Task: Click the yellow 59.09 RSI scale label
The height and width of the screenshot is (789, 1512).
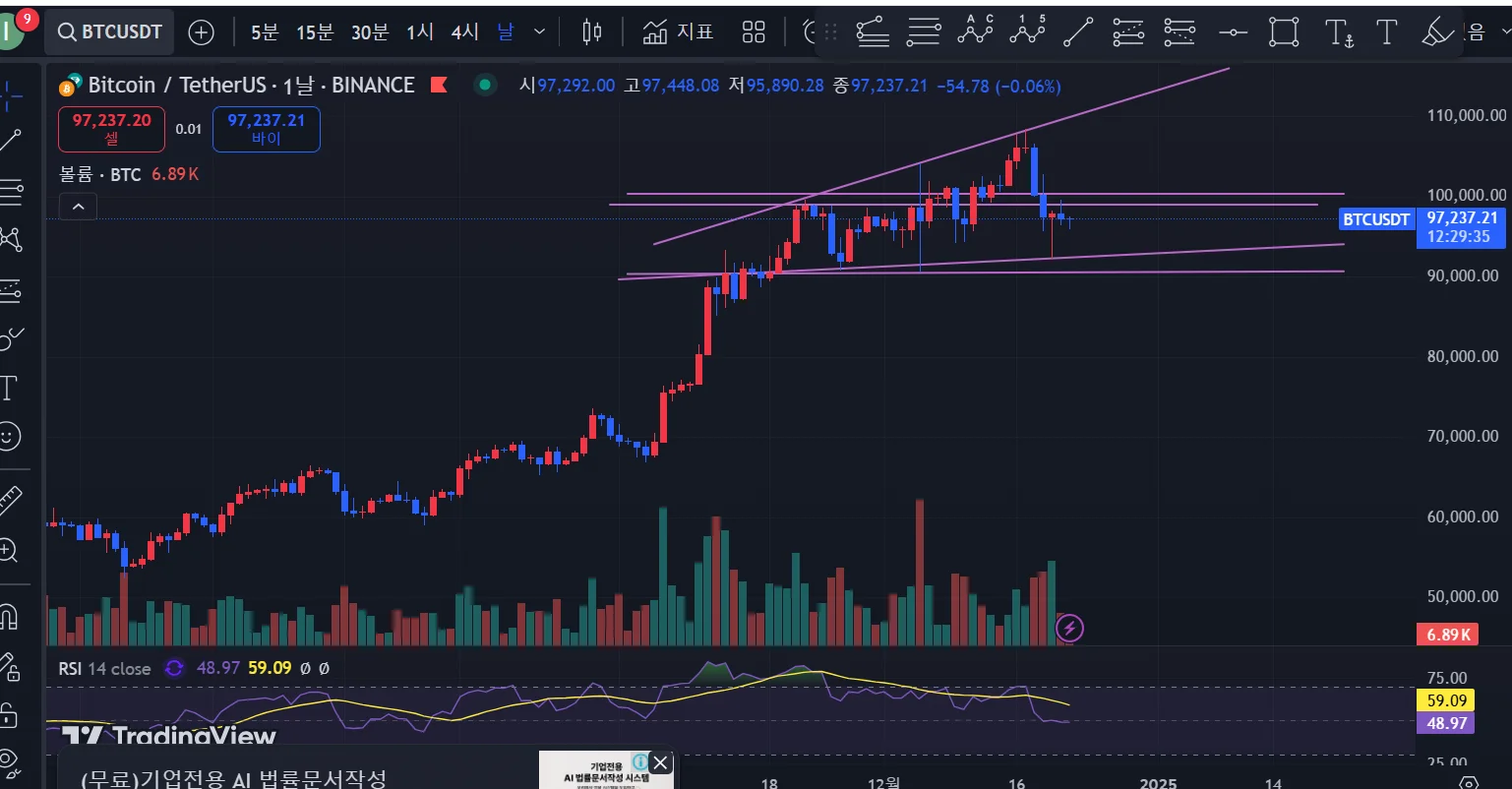Action: [x=1444, y=701]
